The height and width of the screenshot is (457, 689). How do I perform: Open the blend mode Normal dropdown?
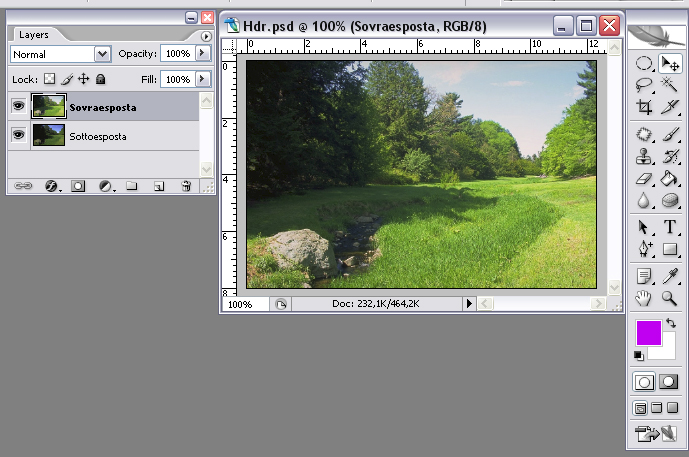(x=102, y=54)
